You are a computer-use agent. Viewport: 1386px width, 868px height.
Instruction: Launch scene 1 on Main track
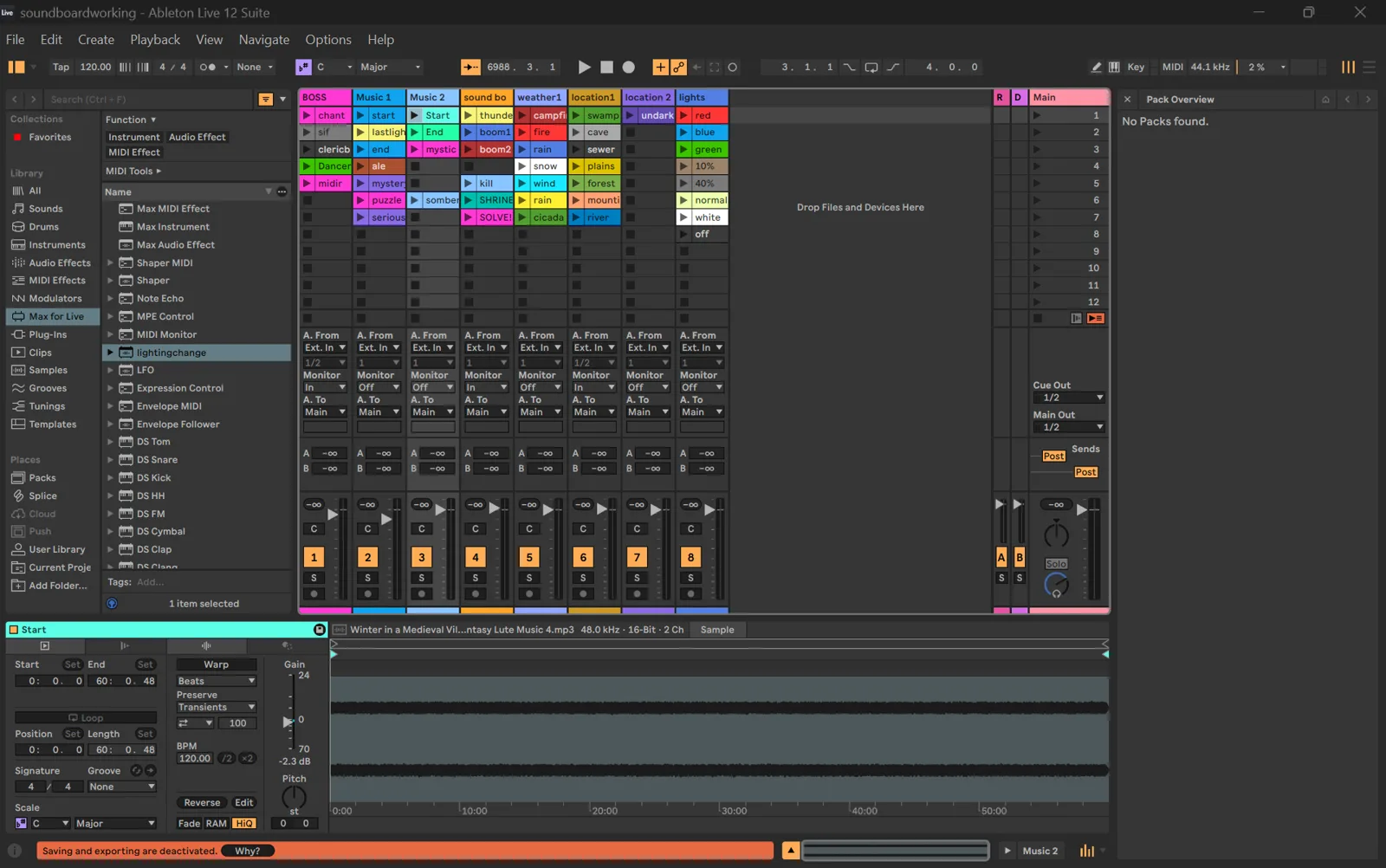[1037, 115]
